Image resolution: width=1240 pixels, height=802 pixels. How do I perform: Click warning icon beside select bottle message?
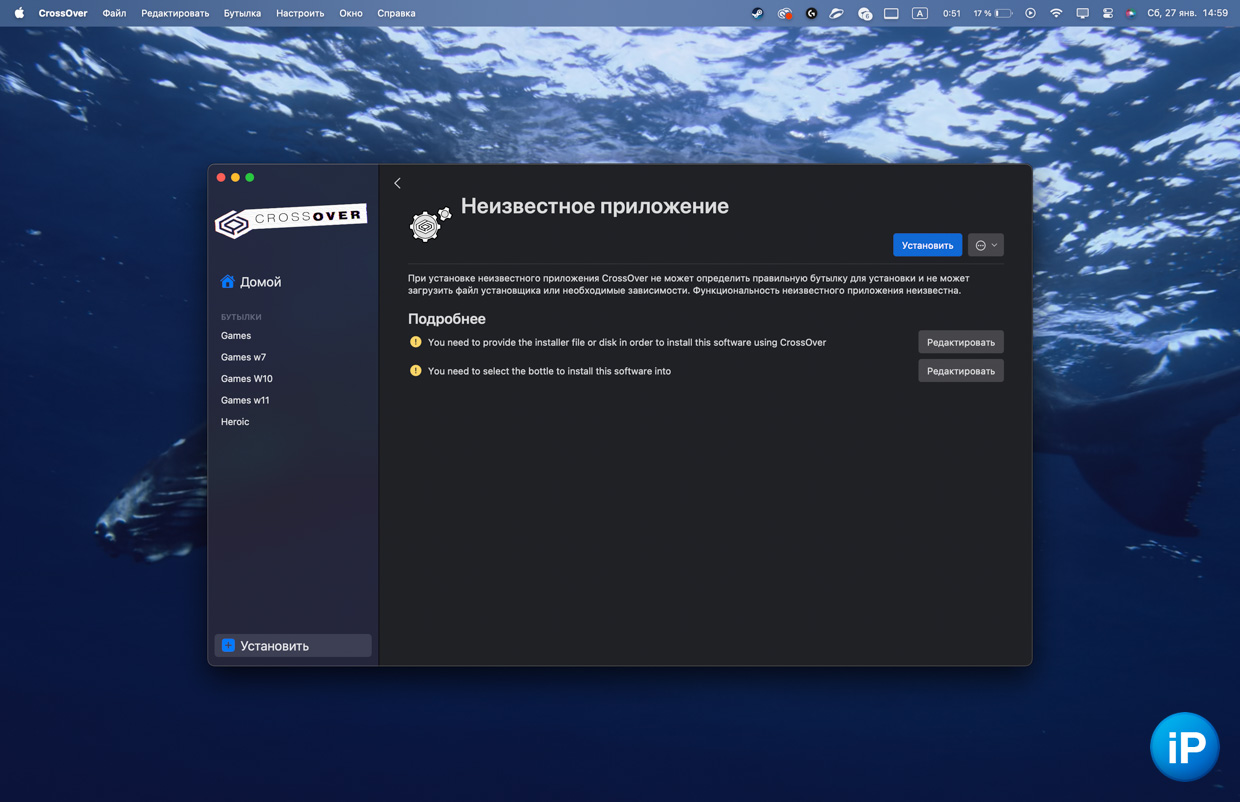[416, 371]
